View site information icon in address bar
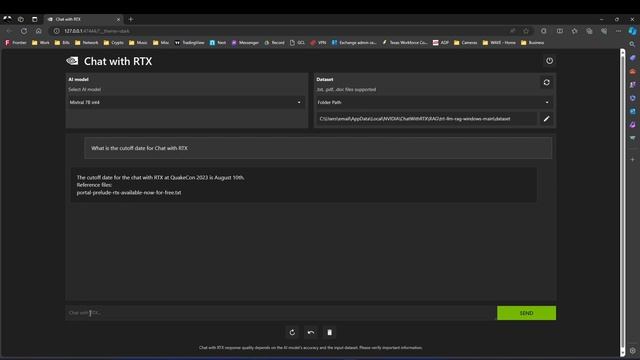 (56, 31)
